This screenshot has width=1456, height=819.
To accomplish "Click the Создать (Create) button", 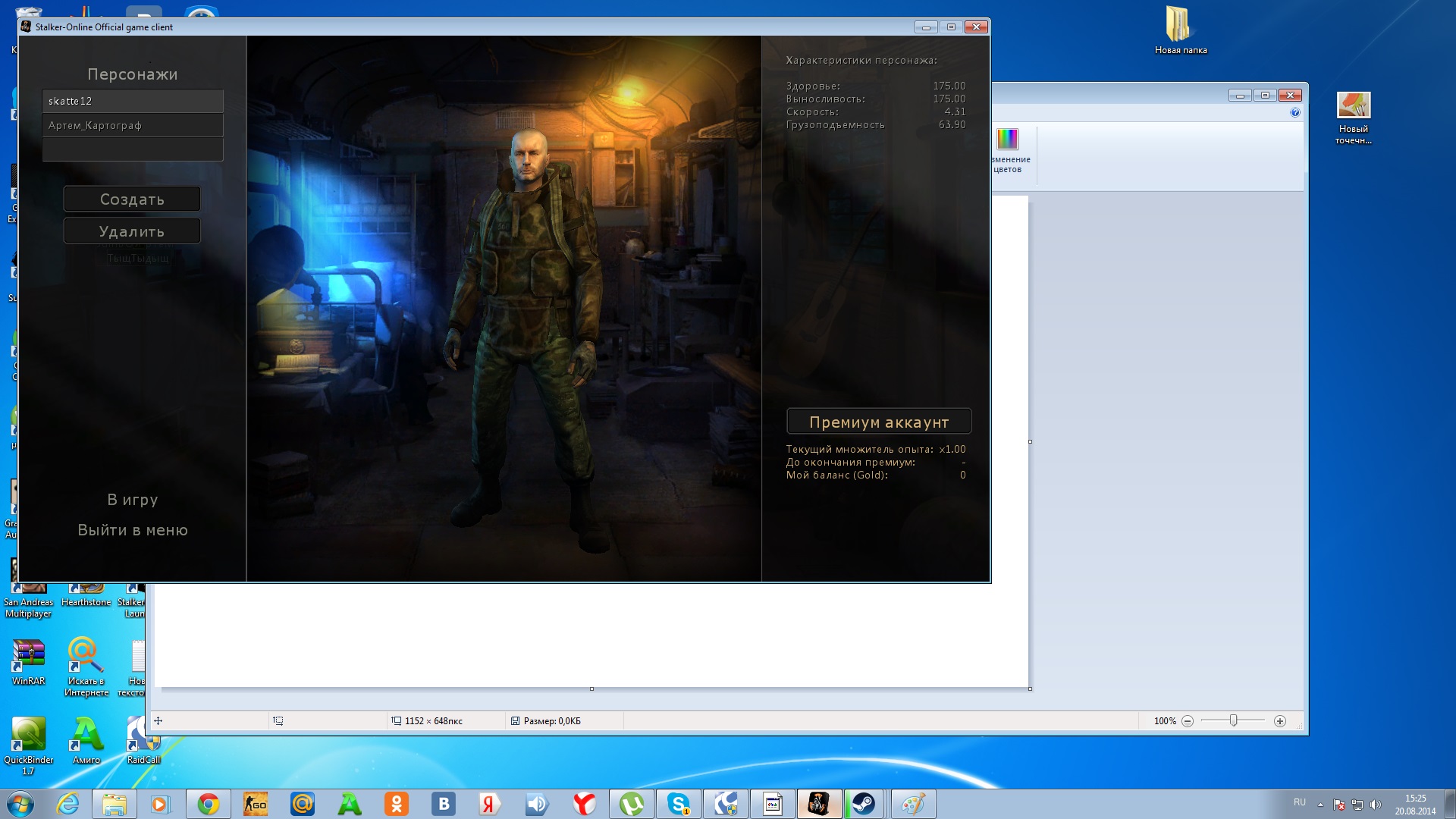I will click(132, 199).
